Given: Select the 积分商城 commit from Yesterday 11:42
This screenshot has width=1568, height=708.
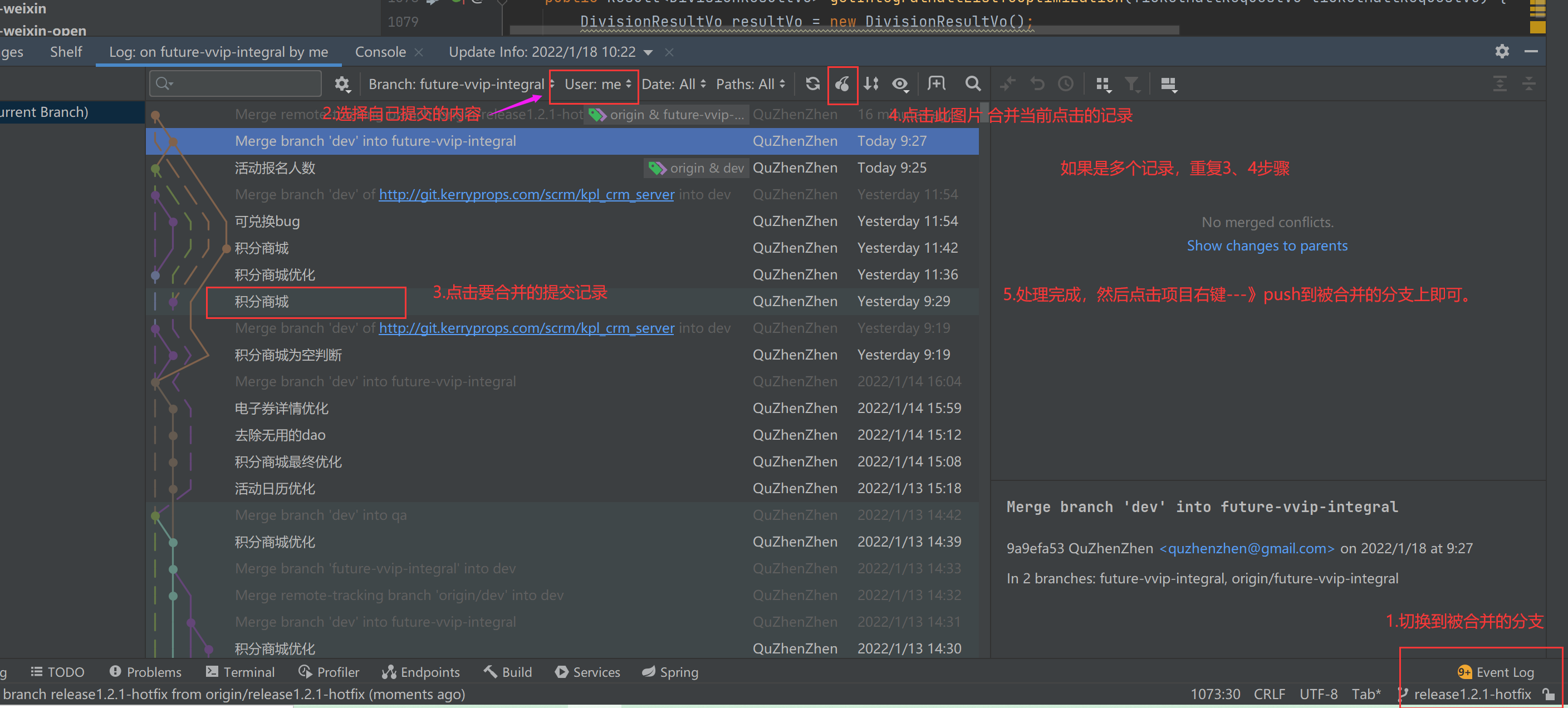Looking at the screenshot, I should click(562, 248).
